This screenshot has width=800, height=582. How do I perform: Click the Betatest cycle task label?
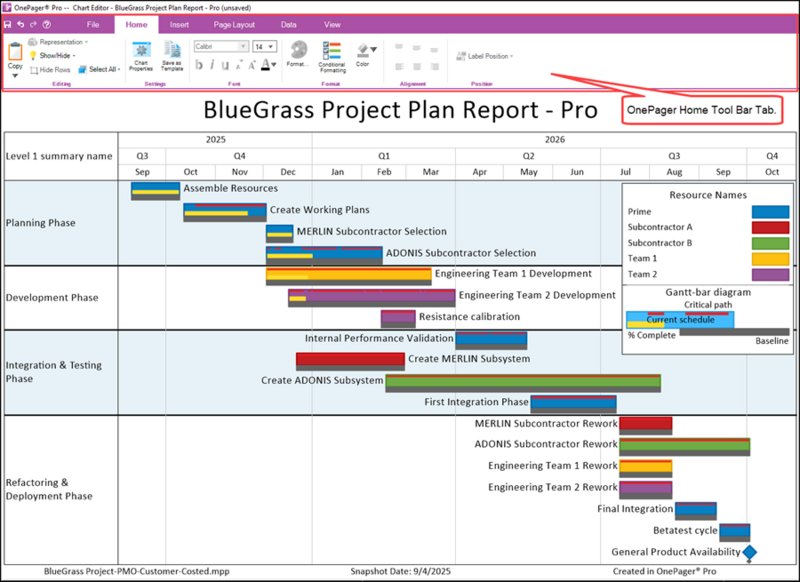pyautogui.click(x=685, y=530)
